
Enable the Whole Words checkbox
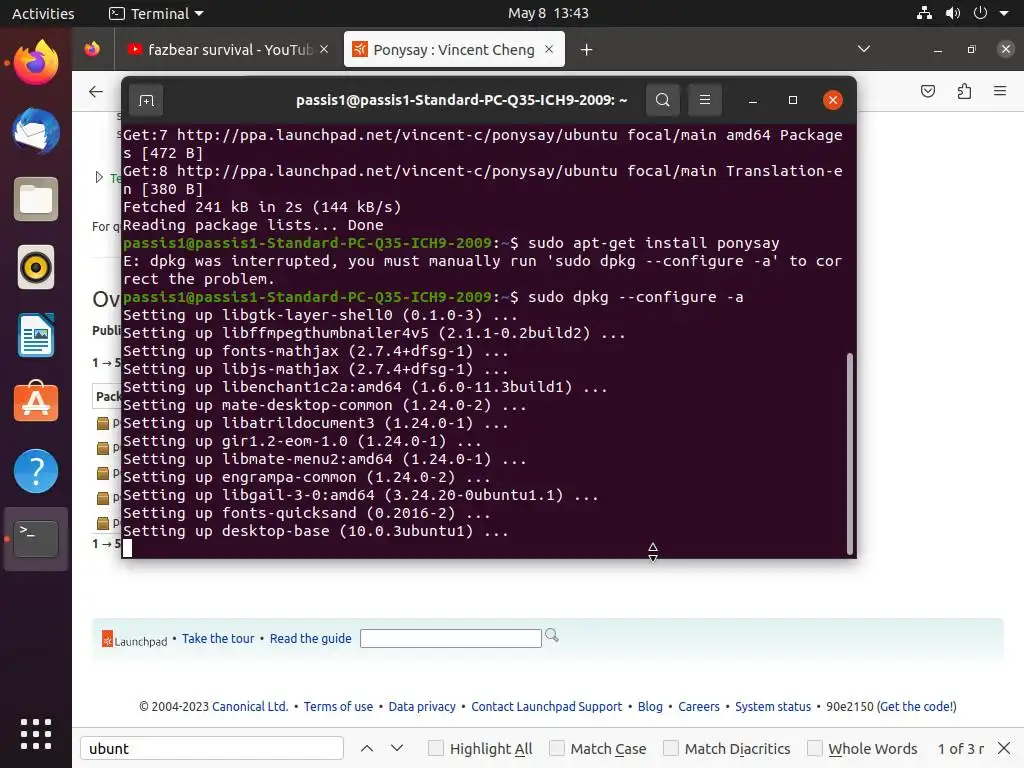tap(814, 748)
